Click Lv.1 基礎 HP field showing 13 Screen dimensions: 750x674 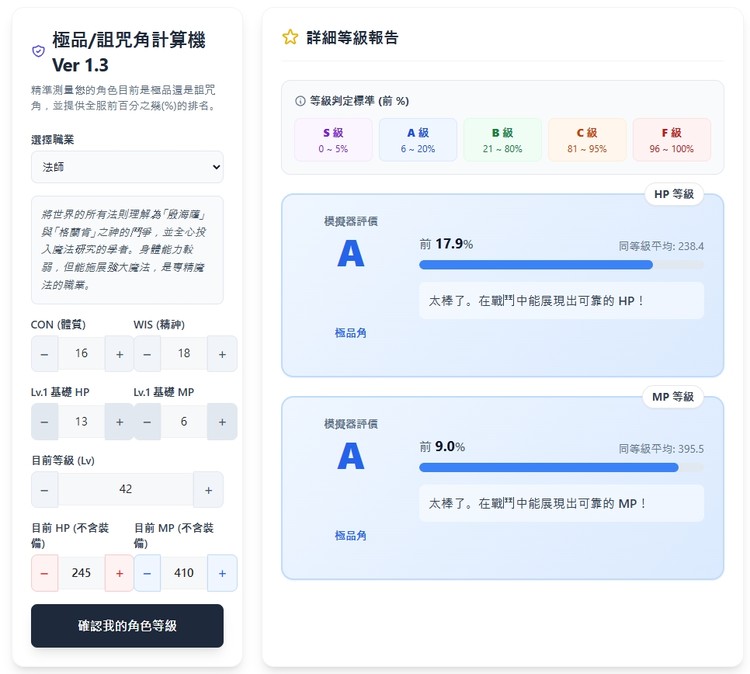click(81, 422)
